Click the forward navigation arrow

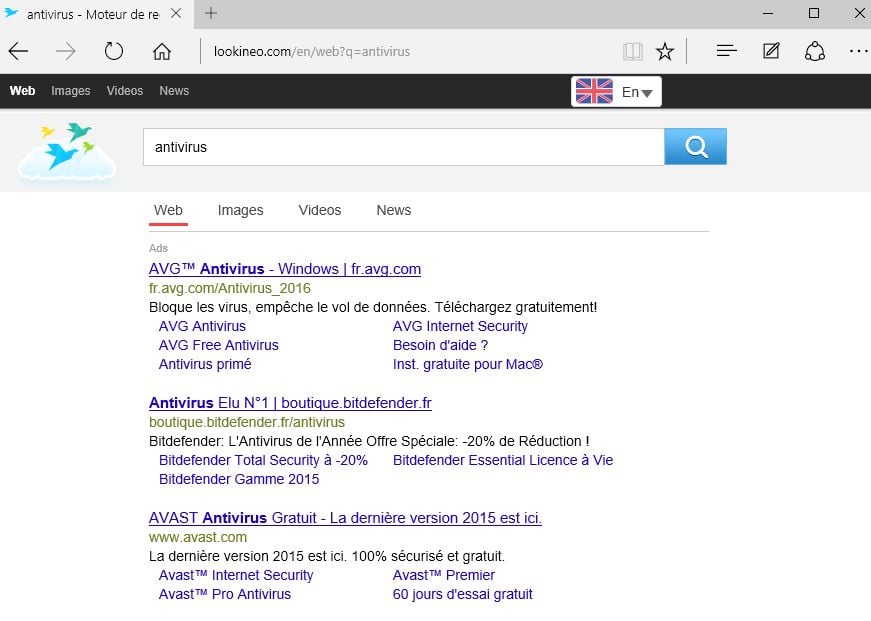pyautogui.click(x=66, y=52)
